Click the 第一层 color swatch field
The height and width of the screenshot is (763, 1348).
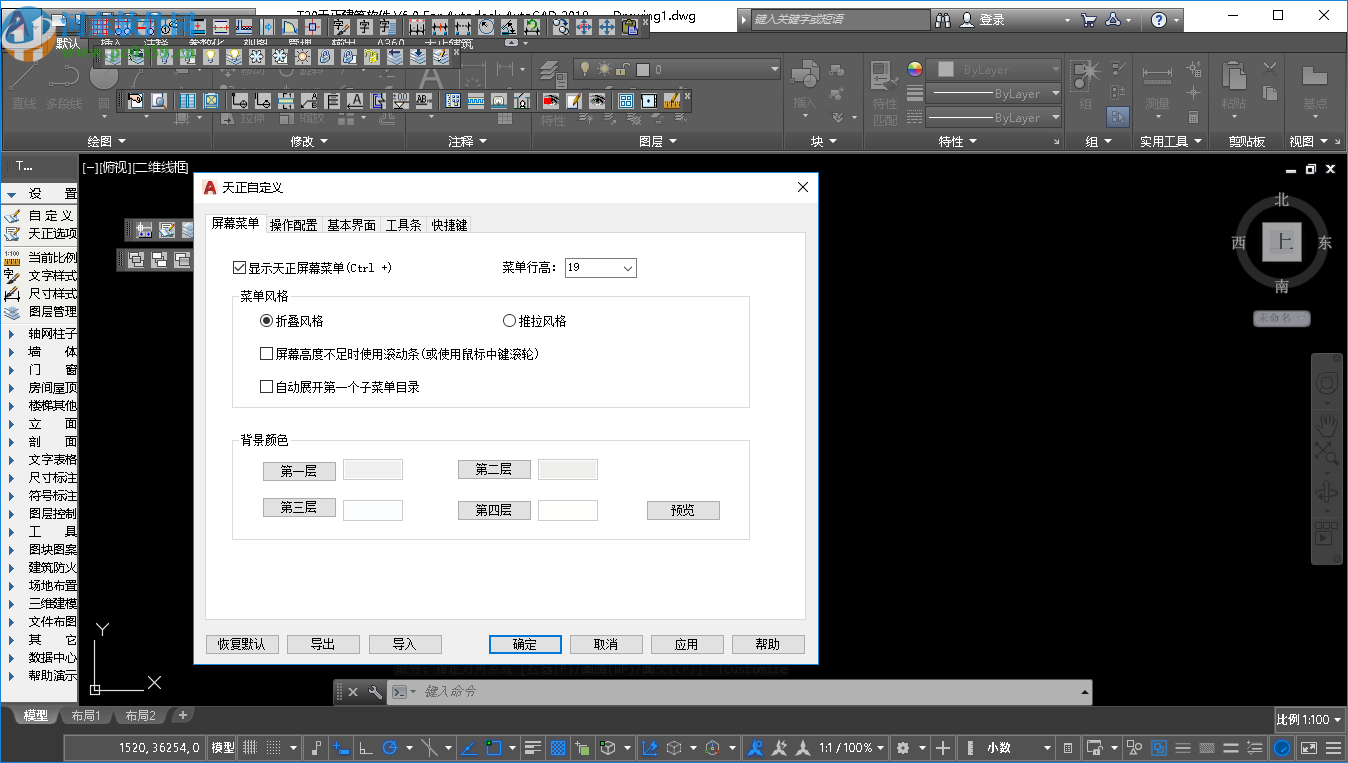tap(372, 469)
